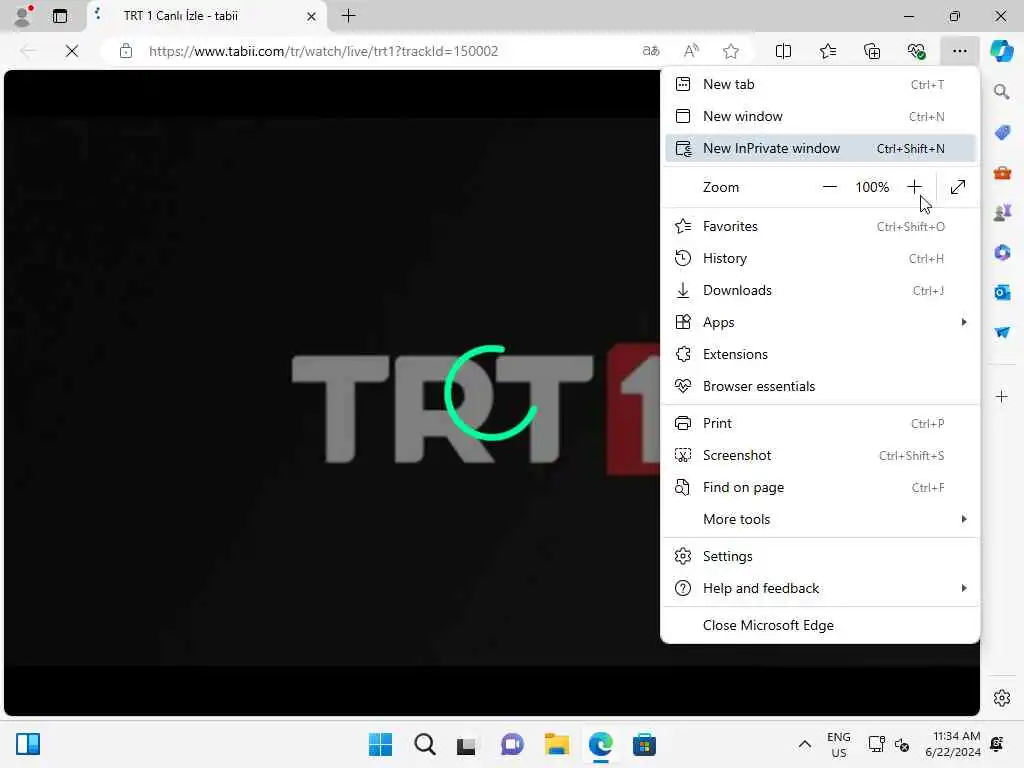The width and height of the screenshot is (1024, 768).
Task: Select Screenshot in the menu
Action: pyautogui.click(x=820, y=455)
